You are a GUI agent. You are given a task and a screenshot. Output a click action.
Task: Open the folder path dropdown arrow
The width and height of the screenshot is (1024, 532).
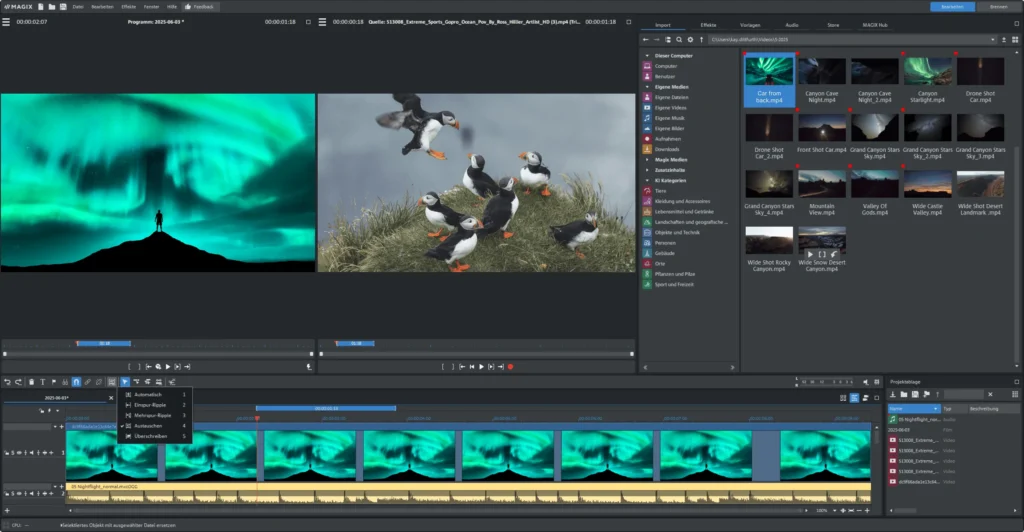click(993, 40)
